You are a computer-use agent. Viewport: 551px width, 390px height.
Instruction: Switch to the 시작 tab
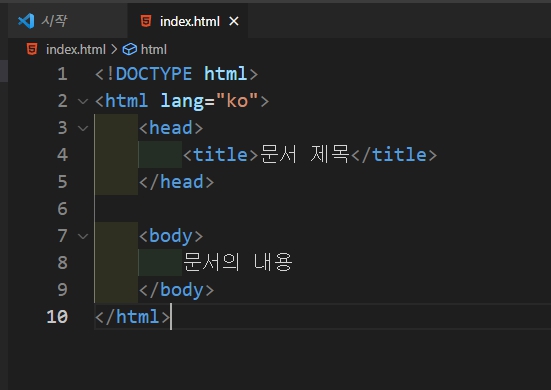pyautogui.click(x=67, y=21)
